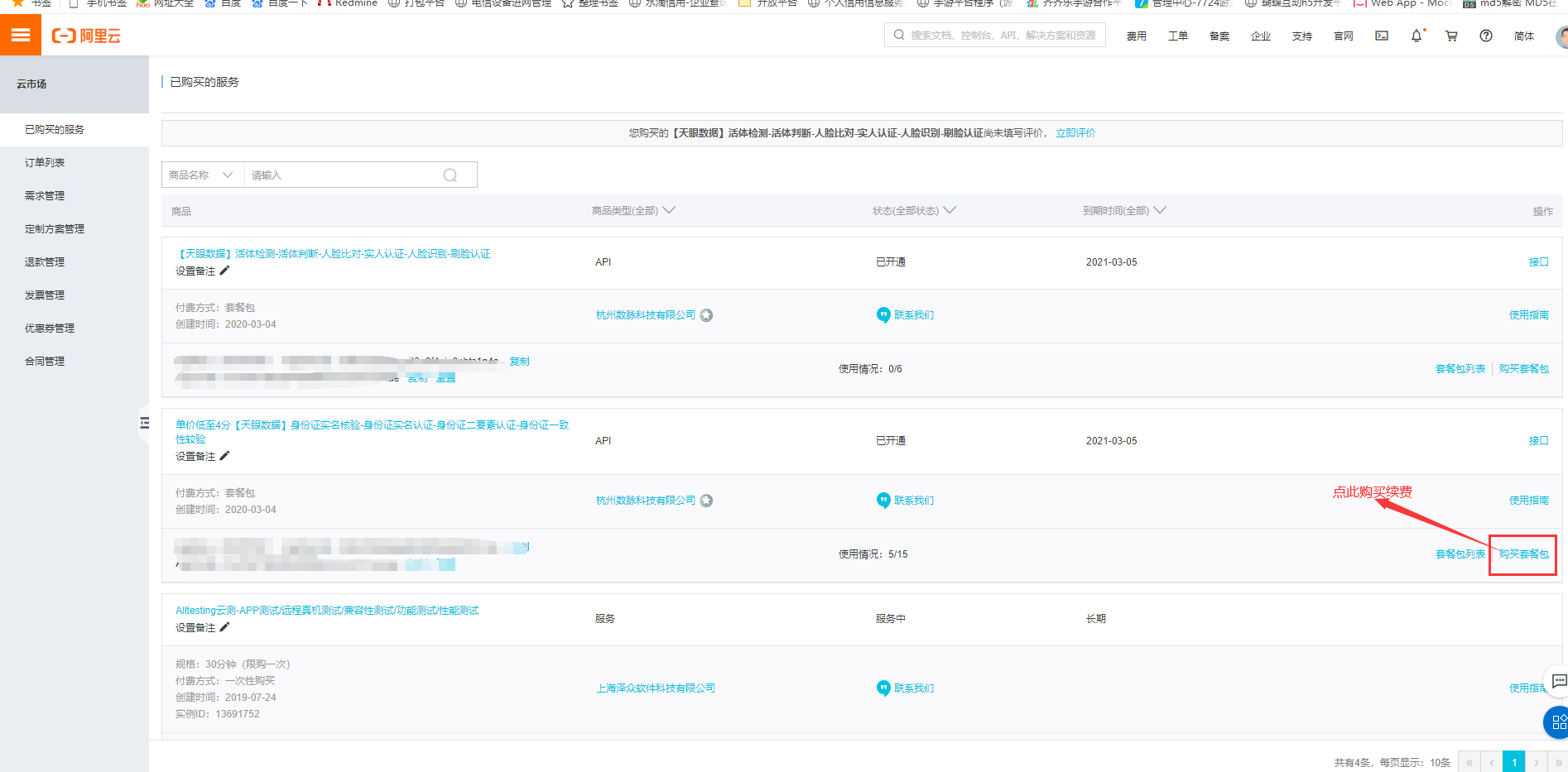The height and width of the screenshot is (772, 1568).
Task: Open Alltesting云测 product title link
Action: (327, 611)
